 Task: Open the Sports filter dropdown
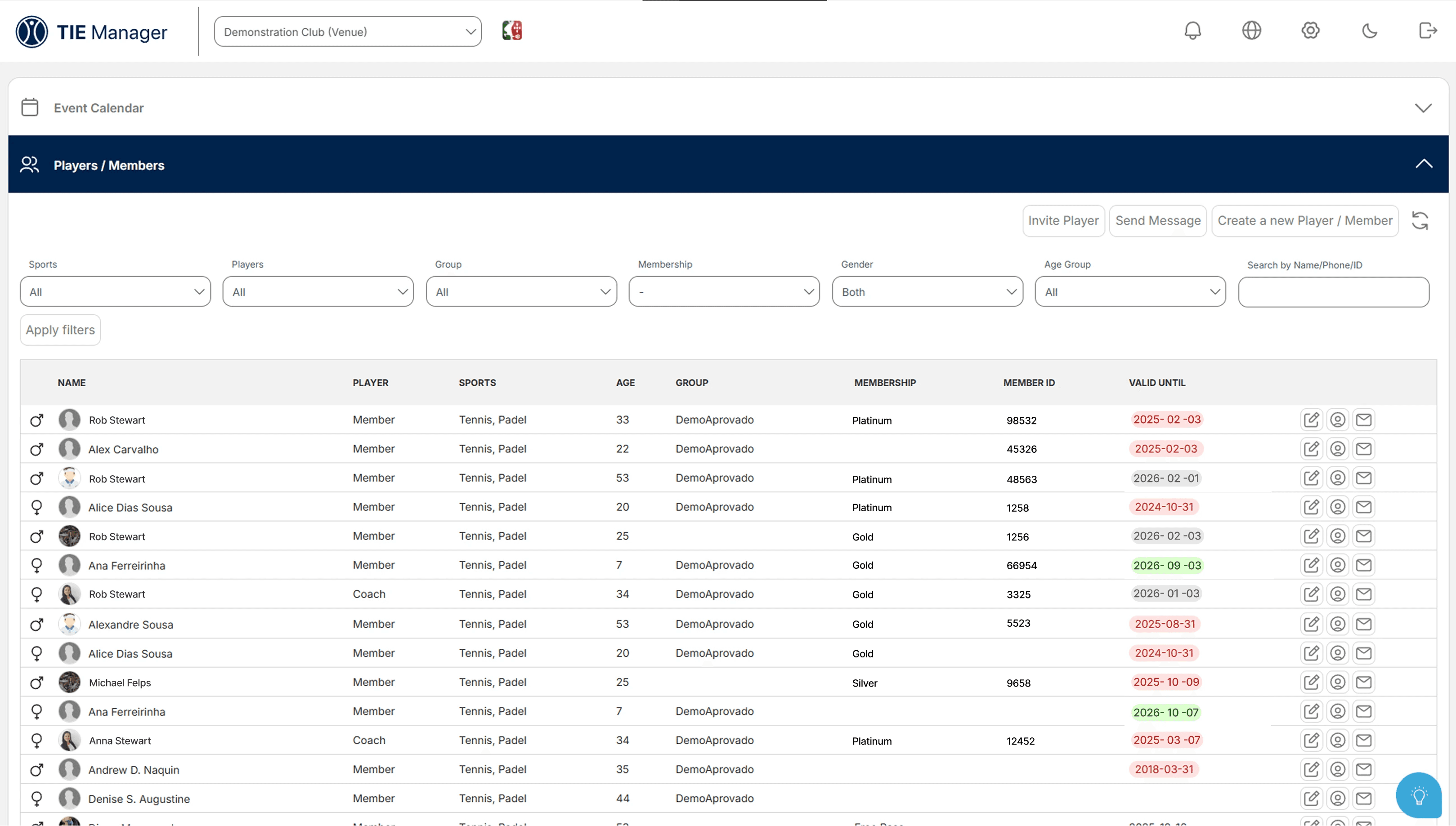[115, 292]
